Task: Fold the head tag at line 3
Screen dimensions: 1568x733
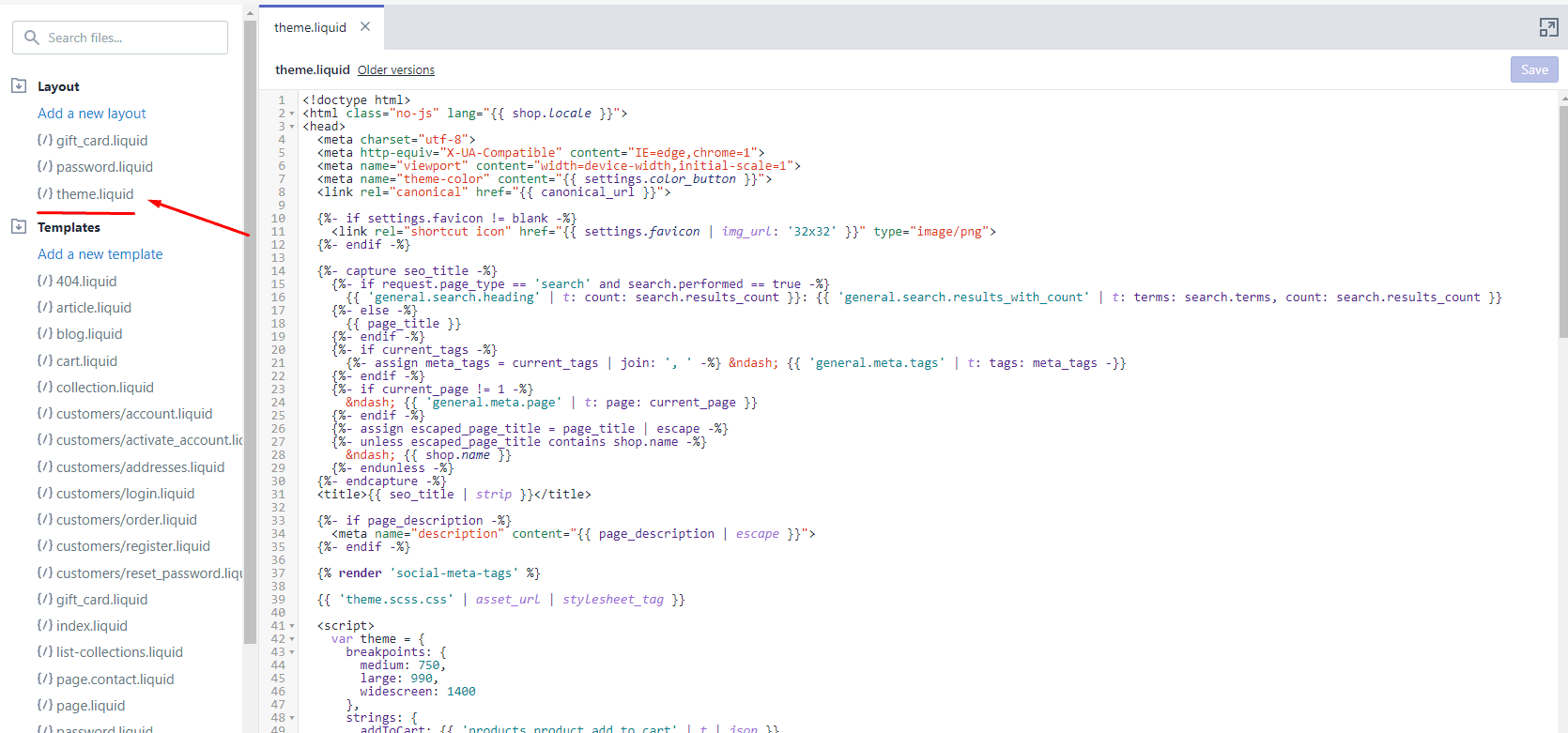Action: coord(292,127)
